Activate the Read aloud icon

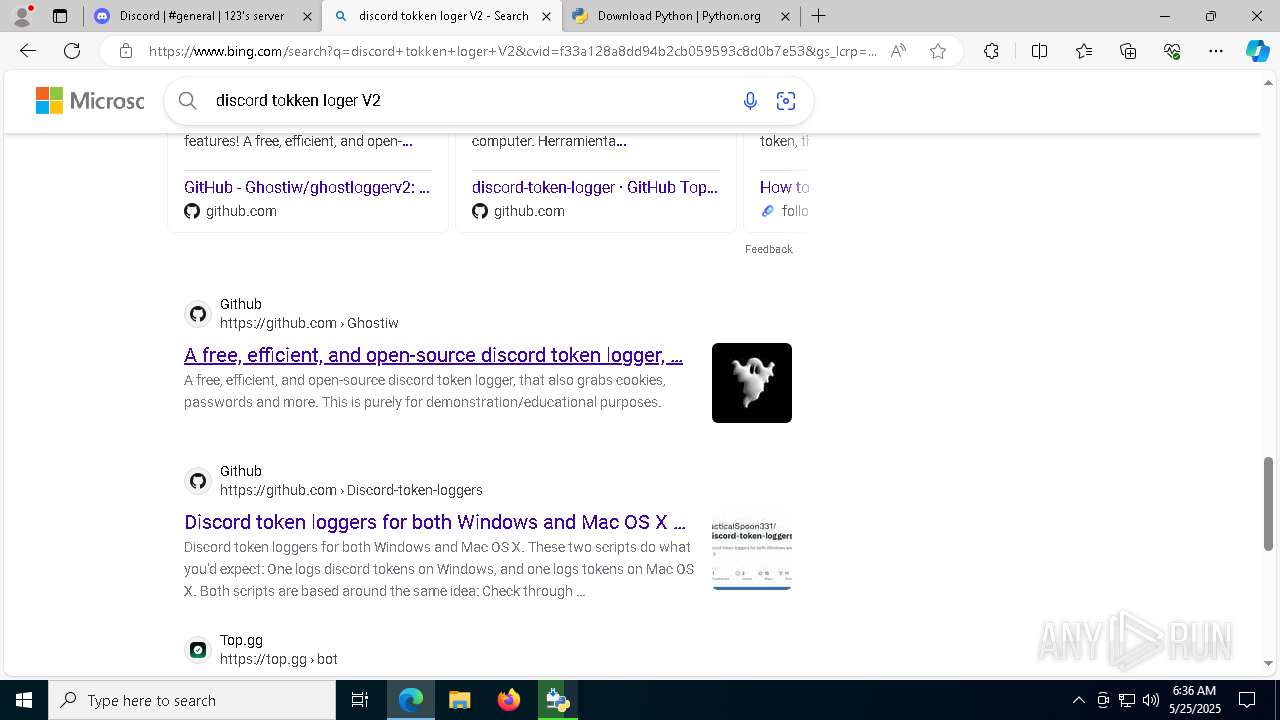coord(898,51)
